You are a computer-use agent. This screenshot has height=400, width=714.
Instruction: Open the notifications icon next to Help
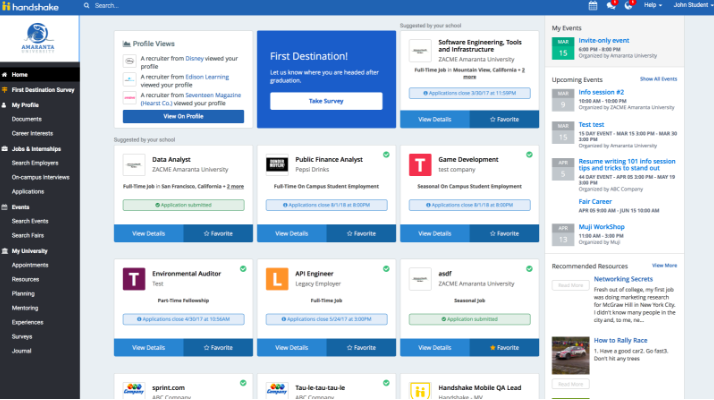click(x=628, y=5)
